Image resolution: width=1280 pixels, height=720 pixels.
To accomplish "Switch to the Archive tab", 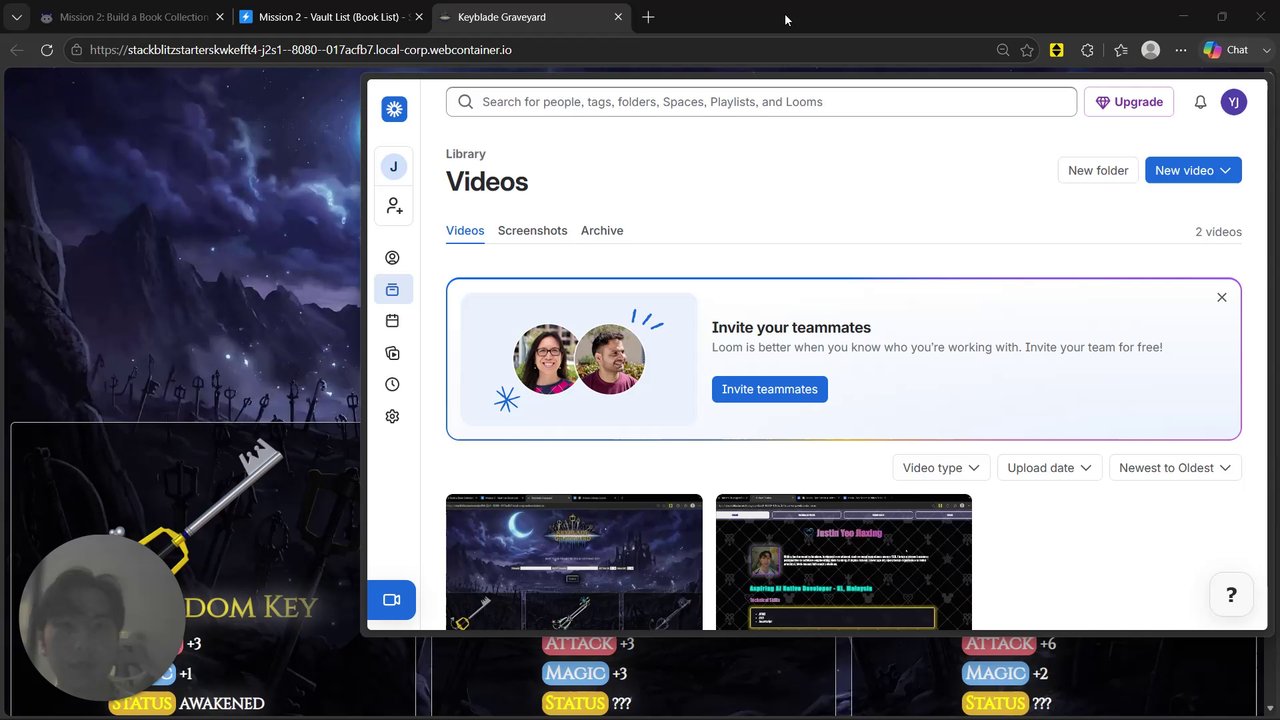I will pyautogui.click(x=602, y=231).
